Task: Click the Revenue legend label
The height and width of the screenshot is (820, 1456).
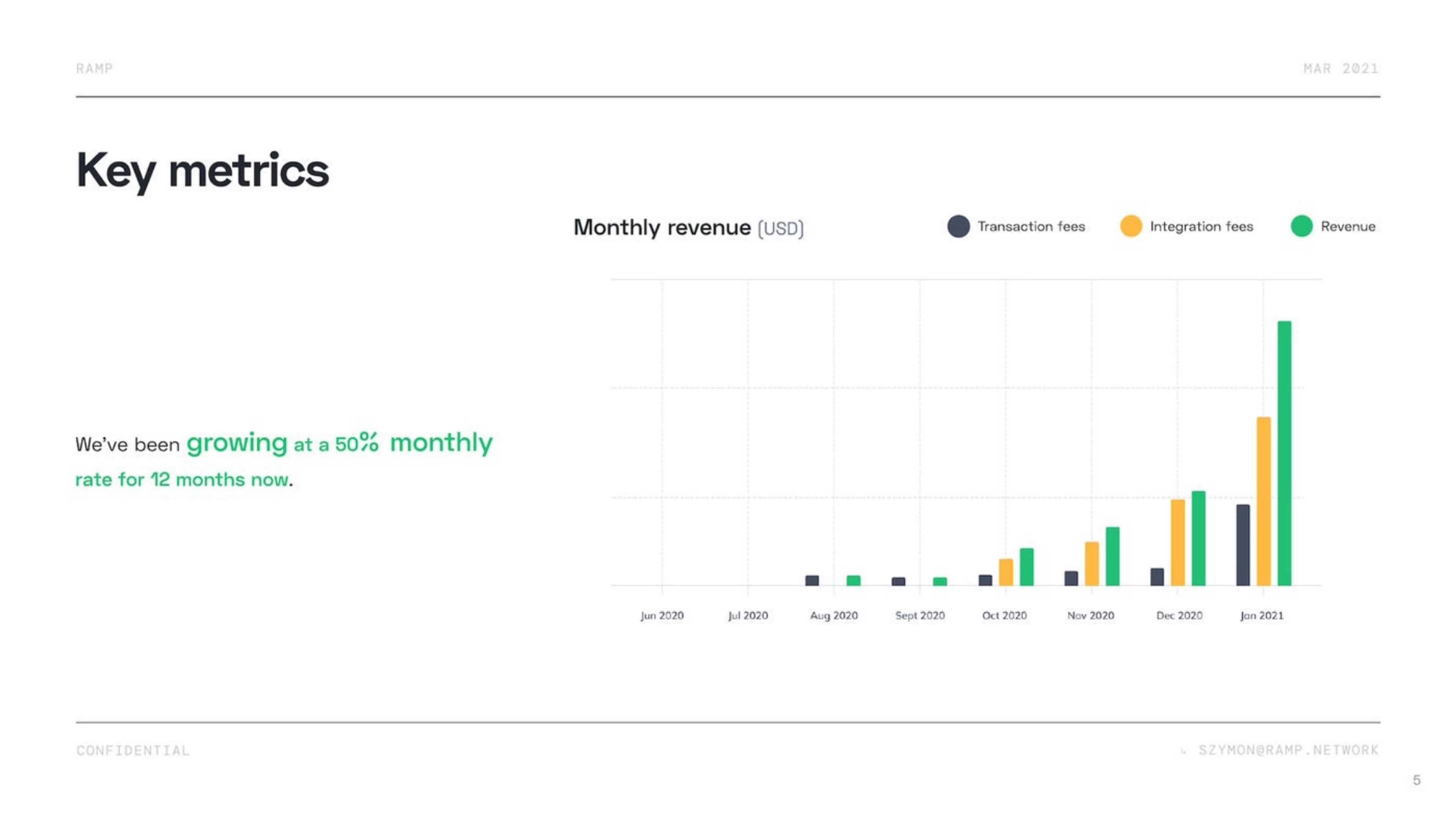Action: (x=1348, y=227)
